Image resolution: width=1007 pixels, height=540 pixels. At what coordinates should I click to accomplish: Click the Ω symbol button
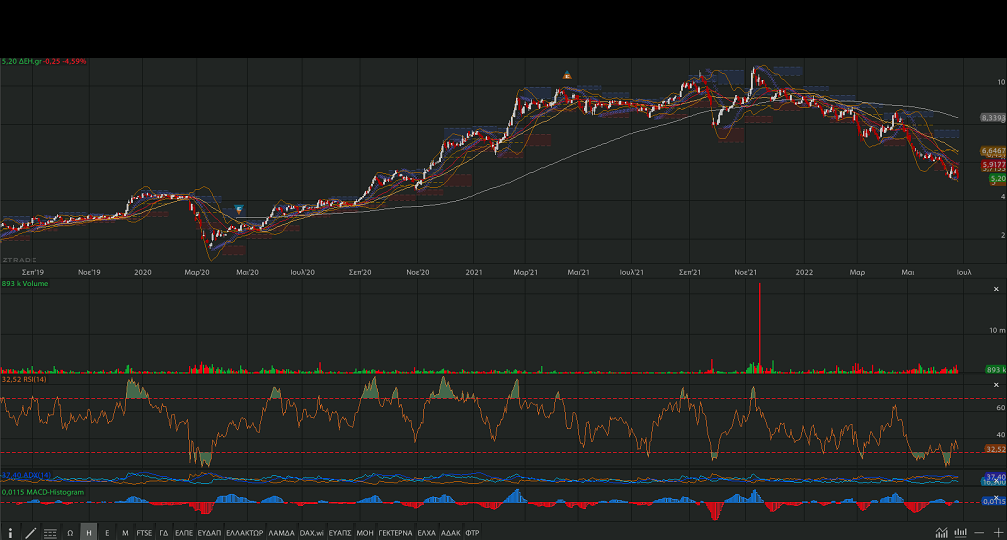click(70, 533)
